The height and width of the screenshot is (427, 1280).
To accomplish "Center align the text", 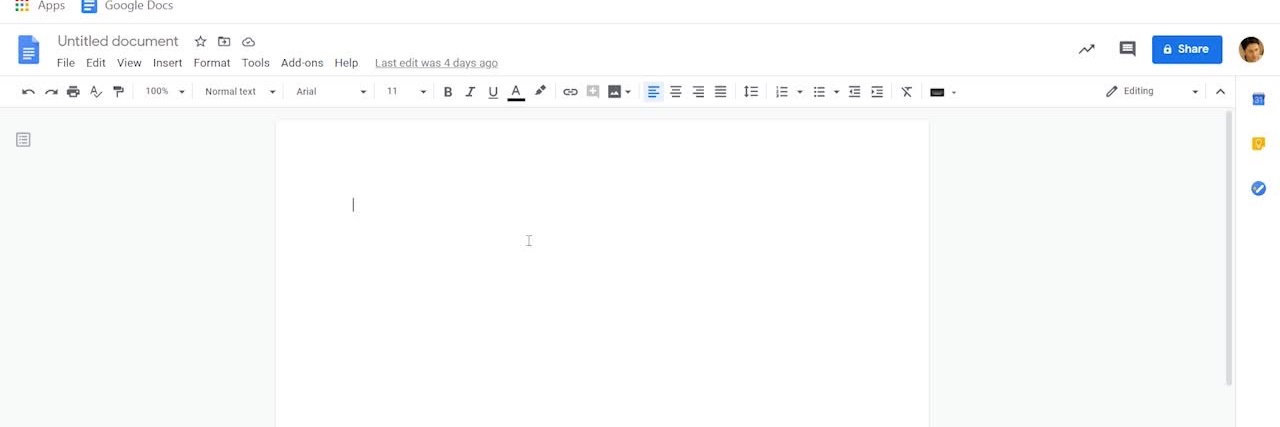I will coord(676,92).
